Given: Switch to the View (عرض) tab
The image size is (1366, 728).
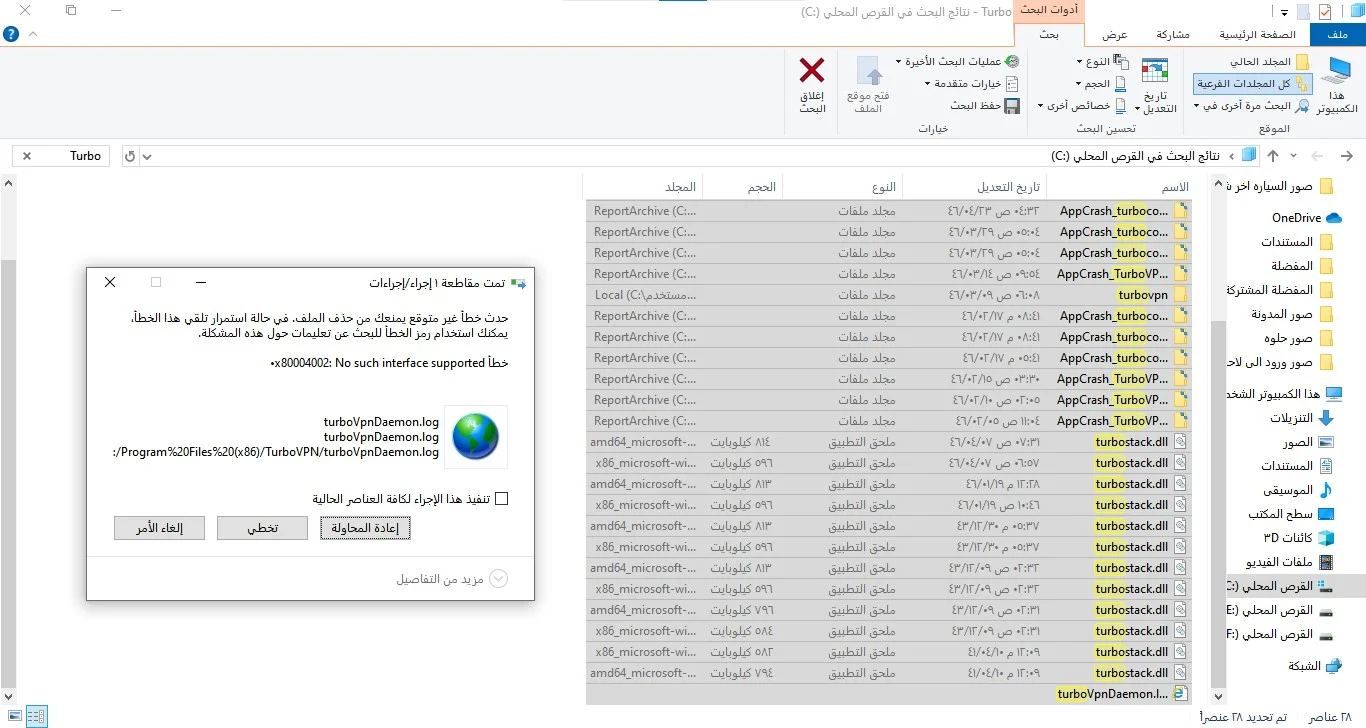Looking at the screenshot, I should pyautogui.click(x=1114, y=35).
